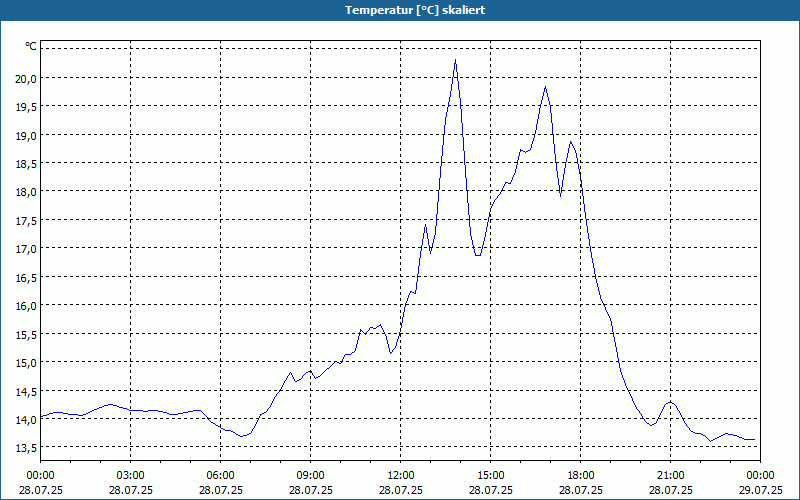Click the 13,5 y-axis value
Screen dimensions: 800x500
pos(28,447)
